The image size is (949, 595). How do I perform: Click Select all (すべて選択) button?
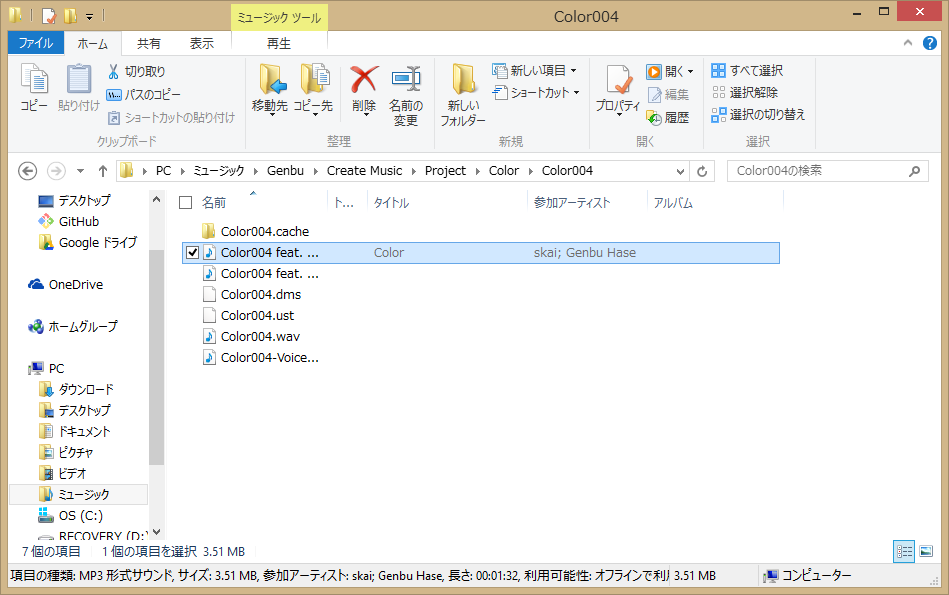[x=746, y=71]
